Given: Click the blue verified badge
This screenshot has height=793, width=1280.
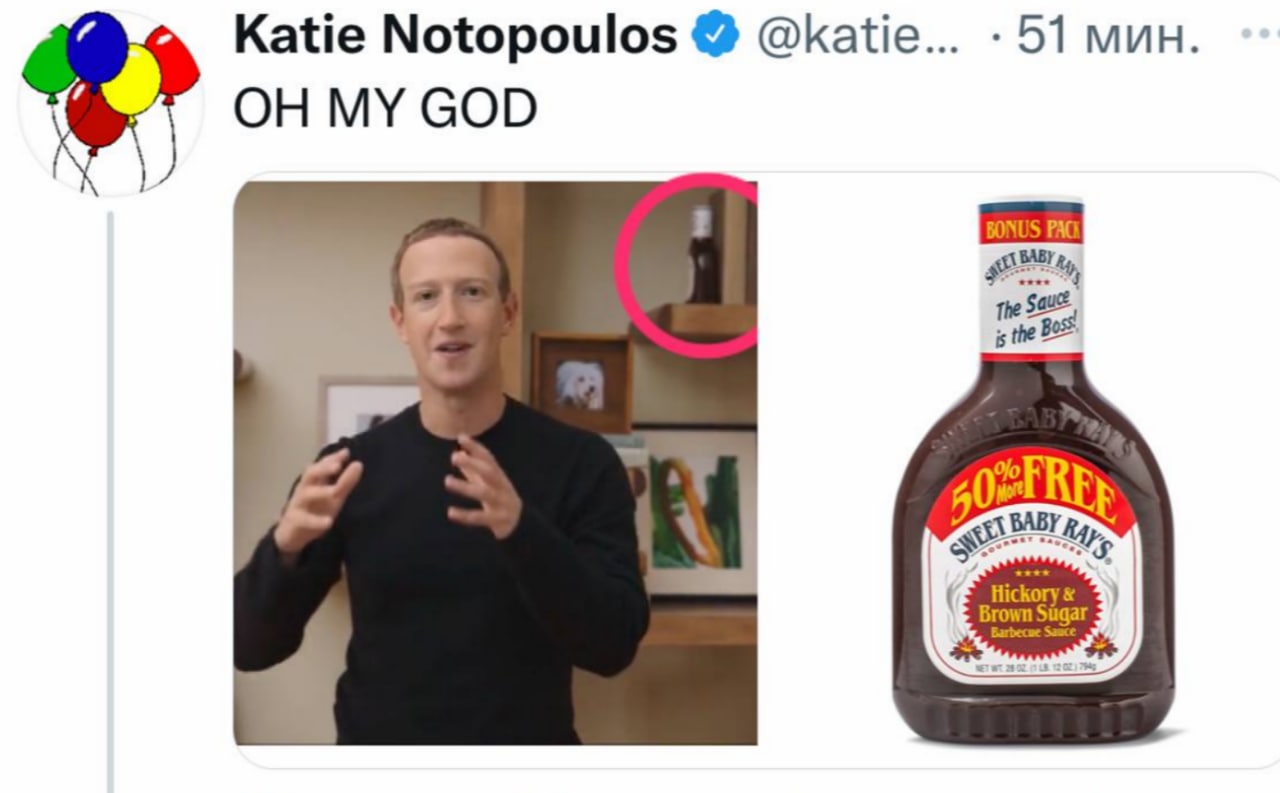Looking at the screenshot, I should coord(717,39).
